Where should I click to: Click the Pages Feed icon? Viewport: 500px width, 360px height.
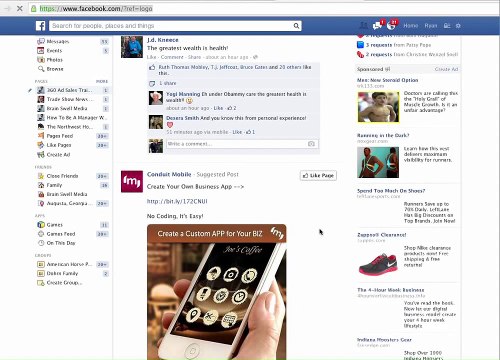pos(41,136)
